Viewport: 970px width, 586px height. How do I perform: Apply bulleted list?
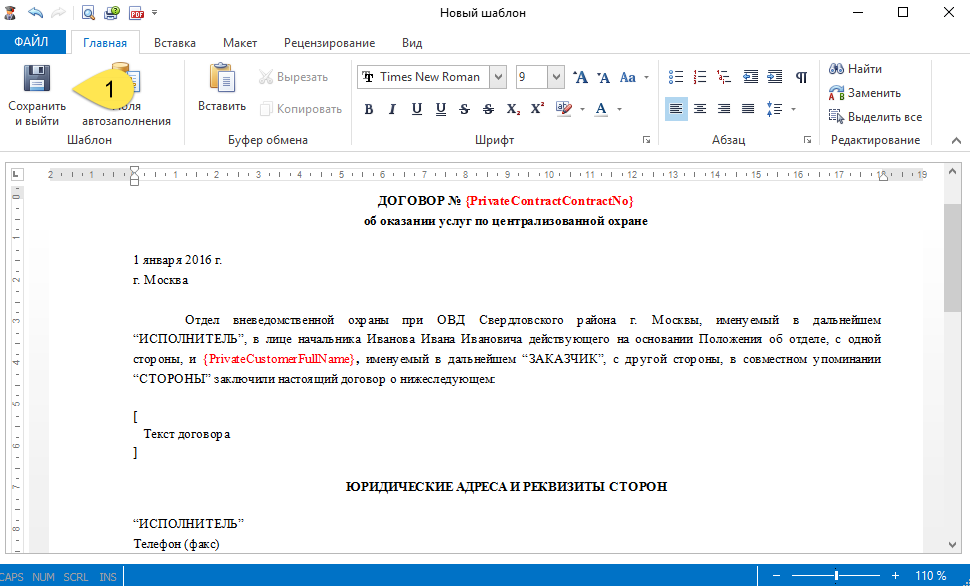coord(676,77)
